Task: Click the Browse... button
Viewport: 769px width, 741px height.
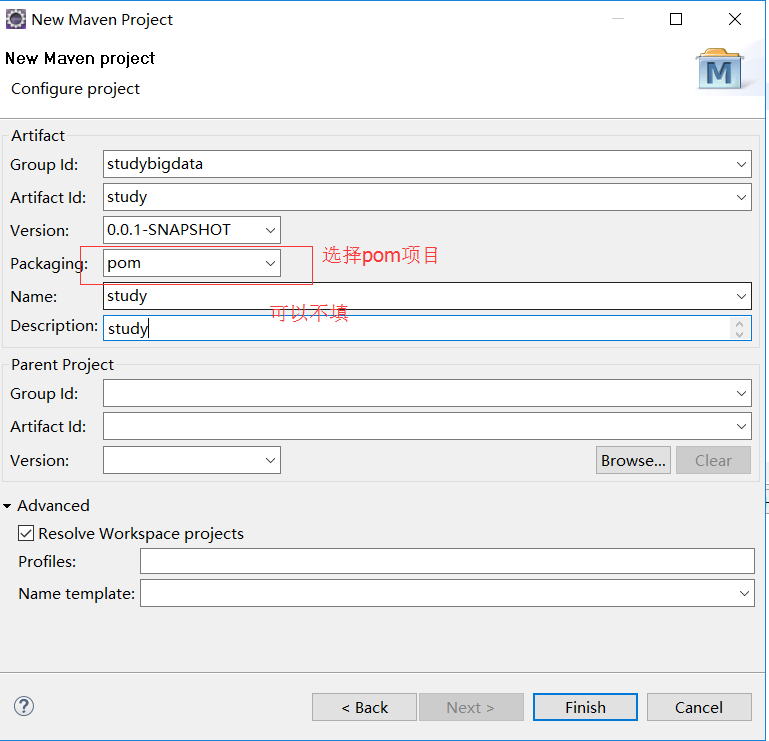Action: pyautogui.click(x=633, y=460)
